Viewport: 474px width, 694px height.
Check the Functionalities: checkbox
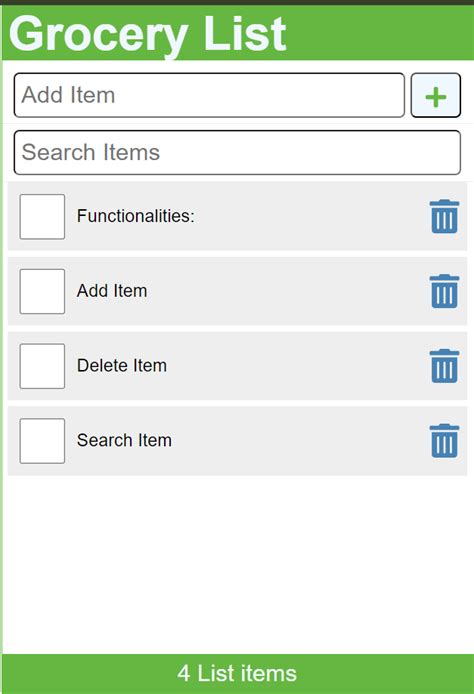[x=42, y=216]
